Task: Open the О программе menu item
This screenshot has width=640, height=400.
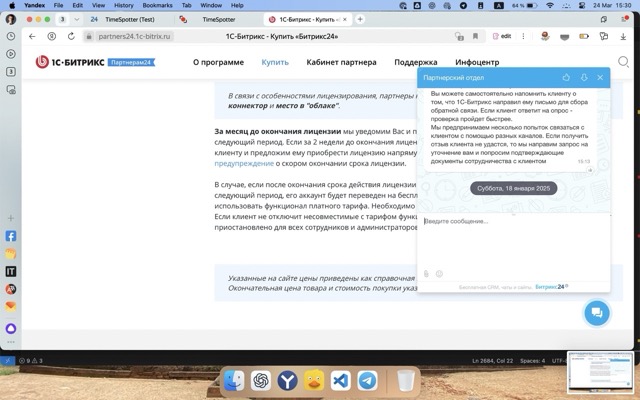Action: coord(218,62)
